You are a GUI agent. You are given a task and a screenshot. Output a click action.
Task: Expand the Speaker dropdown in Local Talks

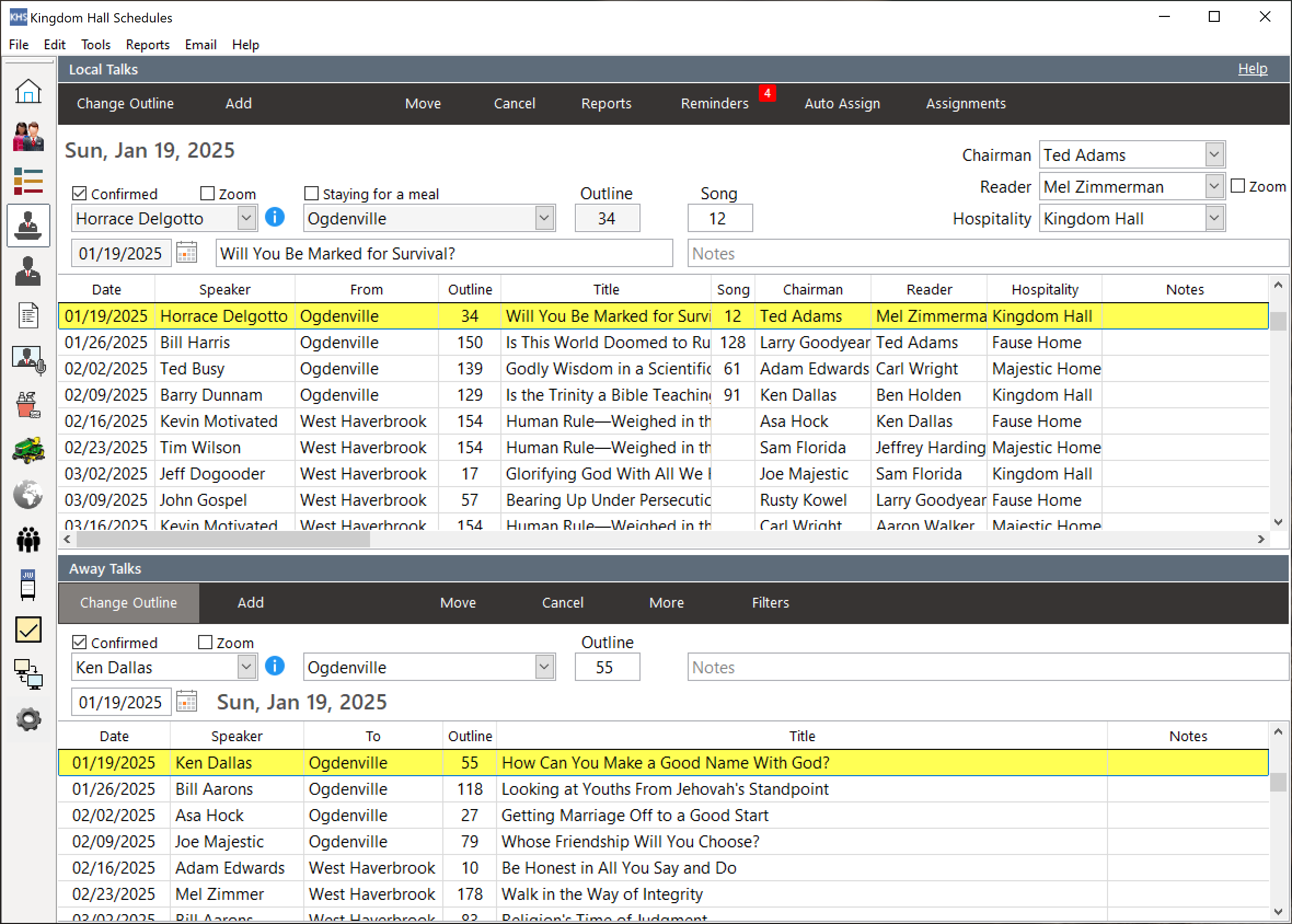pyautogui.click(x=247, y=218)
